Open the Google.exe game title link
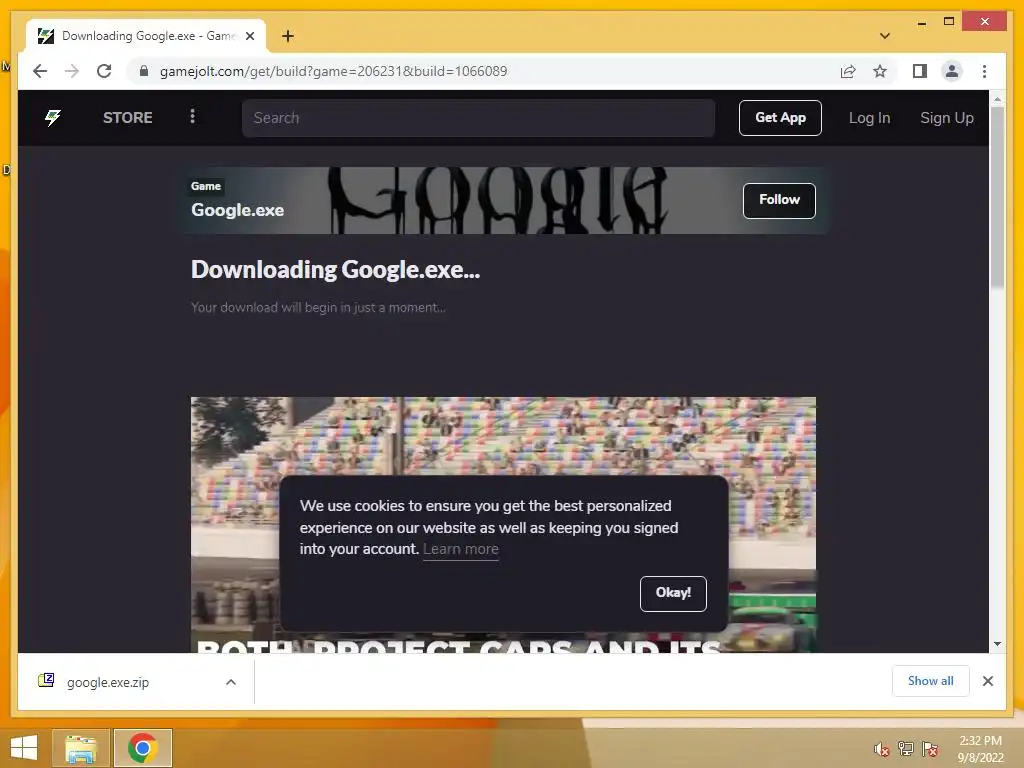This screenshot has height=768, width=1024. [237, 210]
